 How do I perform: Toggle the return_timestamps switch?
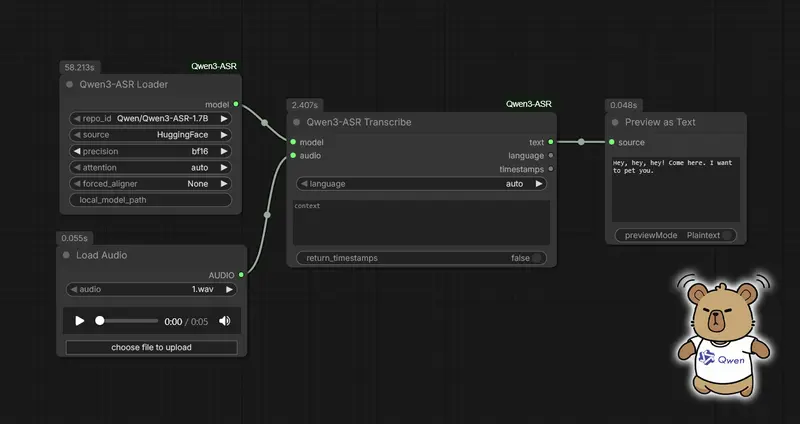pos(538,258)
